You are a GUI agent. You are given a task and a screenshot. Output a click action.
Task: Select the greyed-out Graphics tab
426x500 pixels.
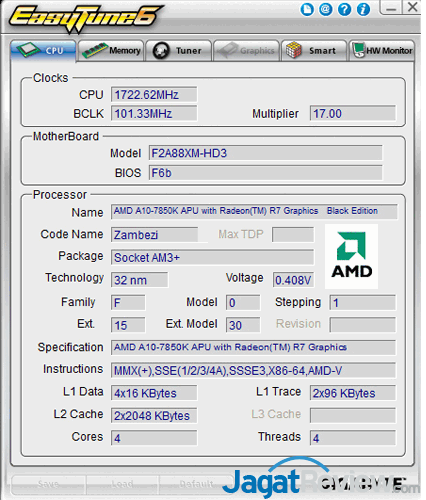coord(246,50)
